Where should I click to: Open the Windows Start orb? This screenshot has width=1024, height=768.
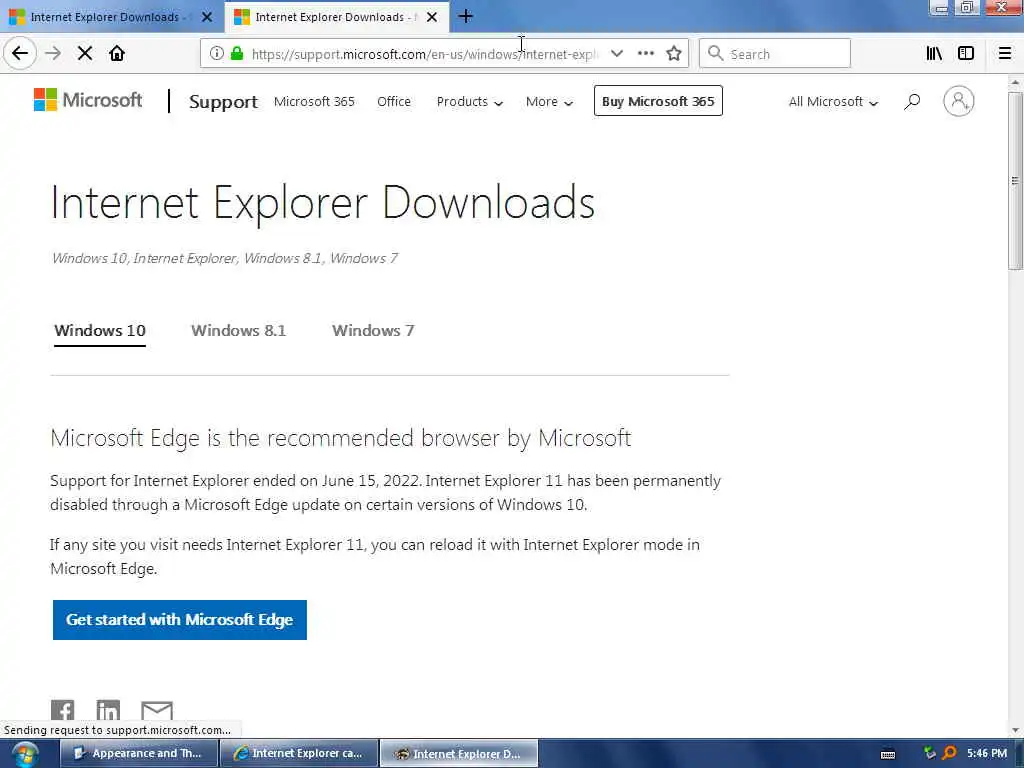tap(25, 754)
